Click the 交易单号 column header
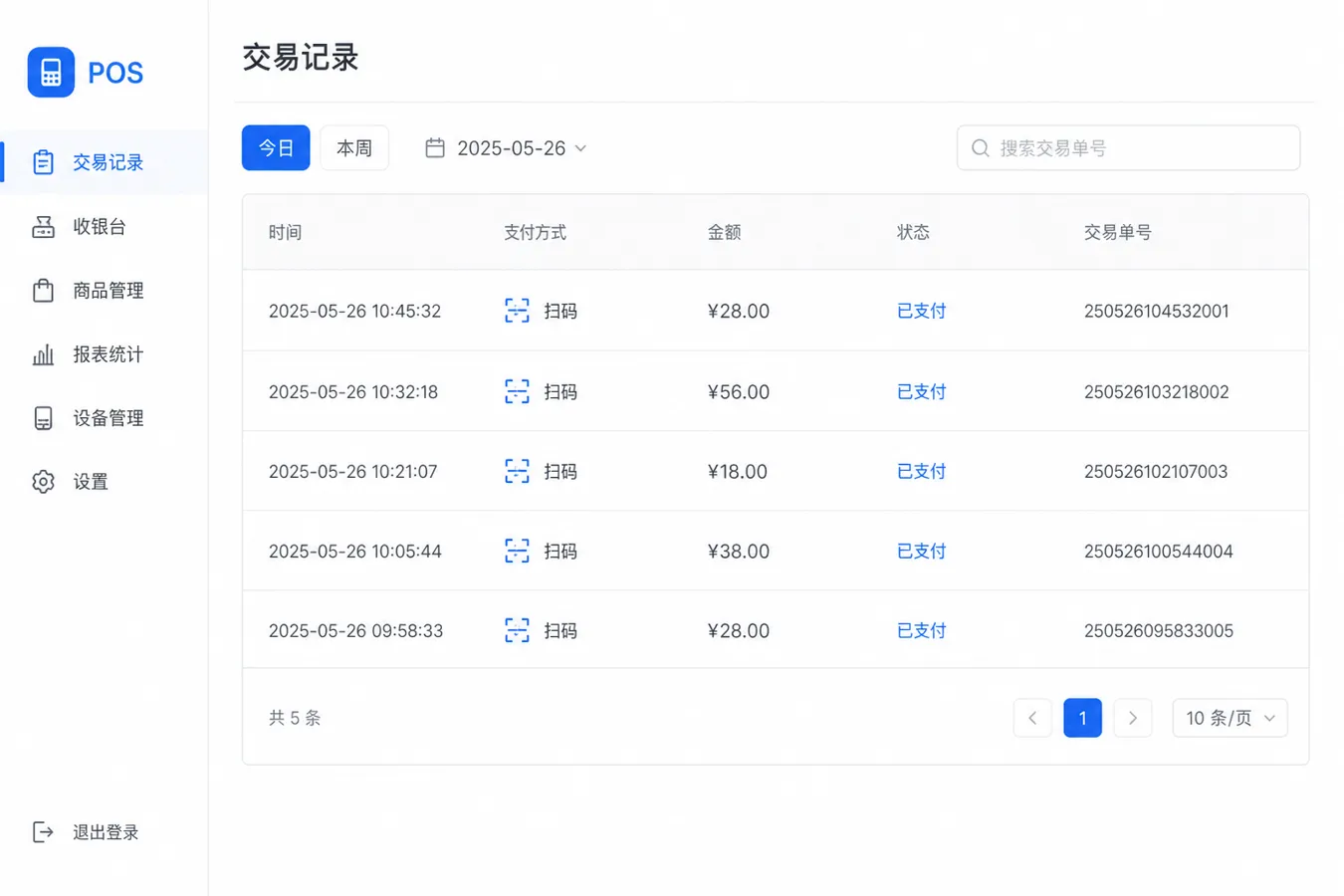 pyautogui.click(x=1117, y=232)
